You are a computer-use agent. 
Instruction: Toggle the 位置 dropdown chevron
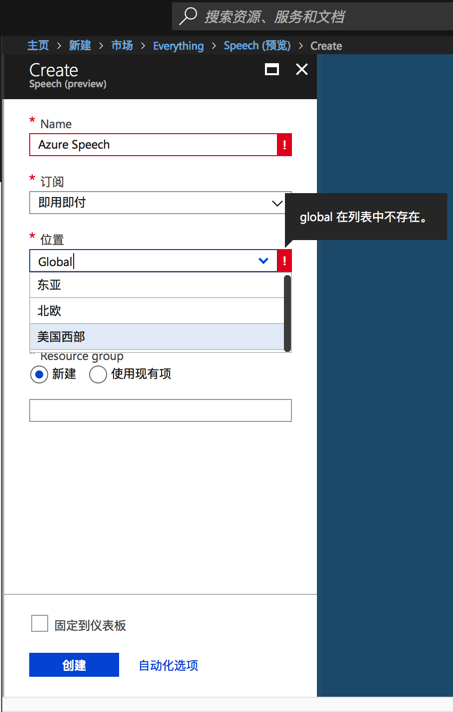pos(263,261)
